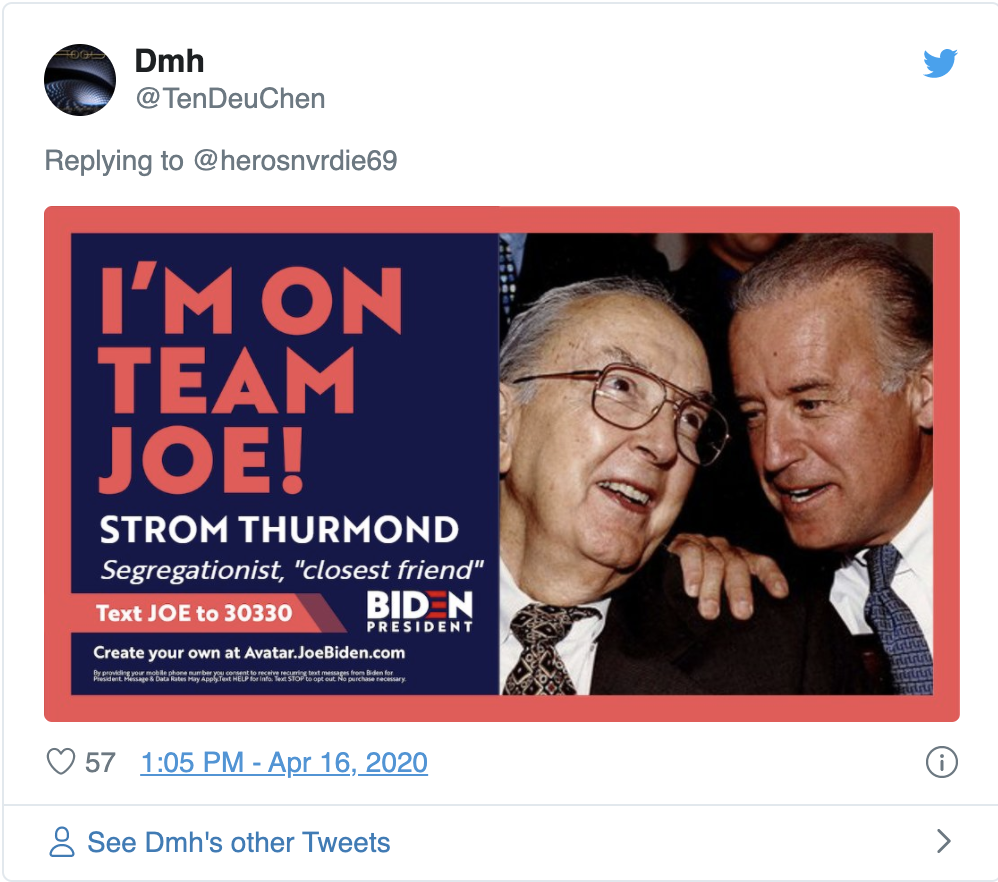This screenshot has height=882, width=998.
Task: Expand the right chevron arrow
Action: (x=943, y=842)
